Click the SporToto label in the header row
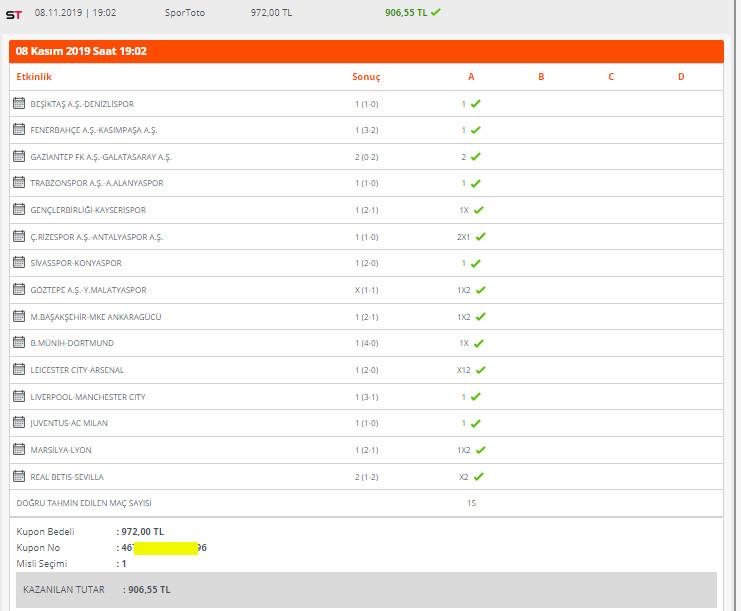The height and width of the screenshot is (611, 741). (185, 13)
